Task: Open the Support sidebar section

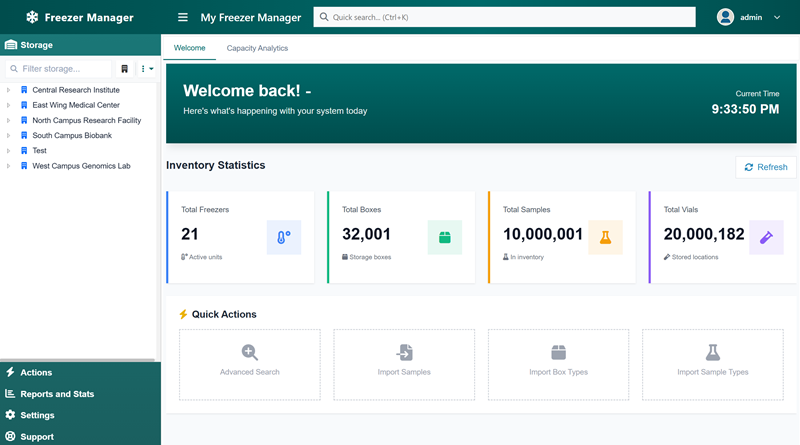Action: pos(80,437)
